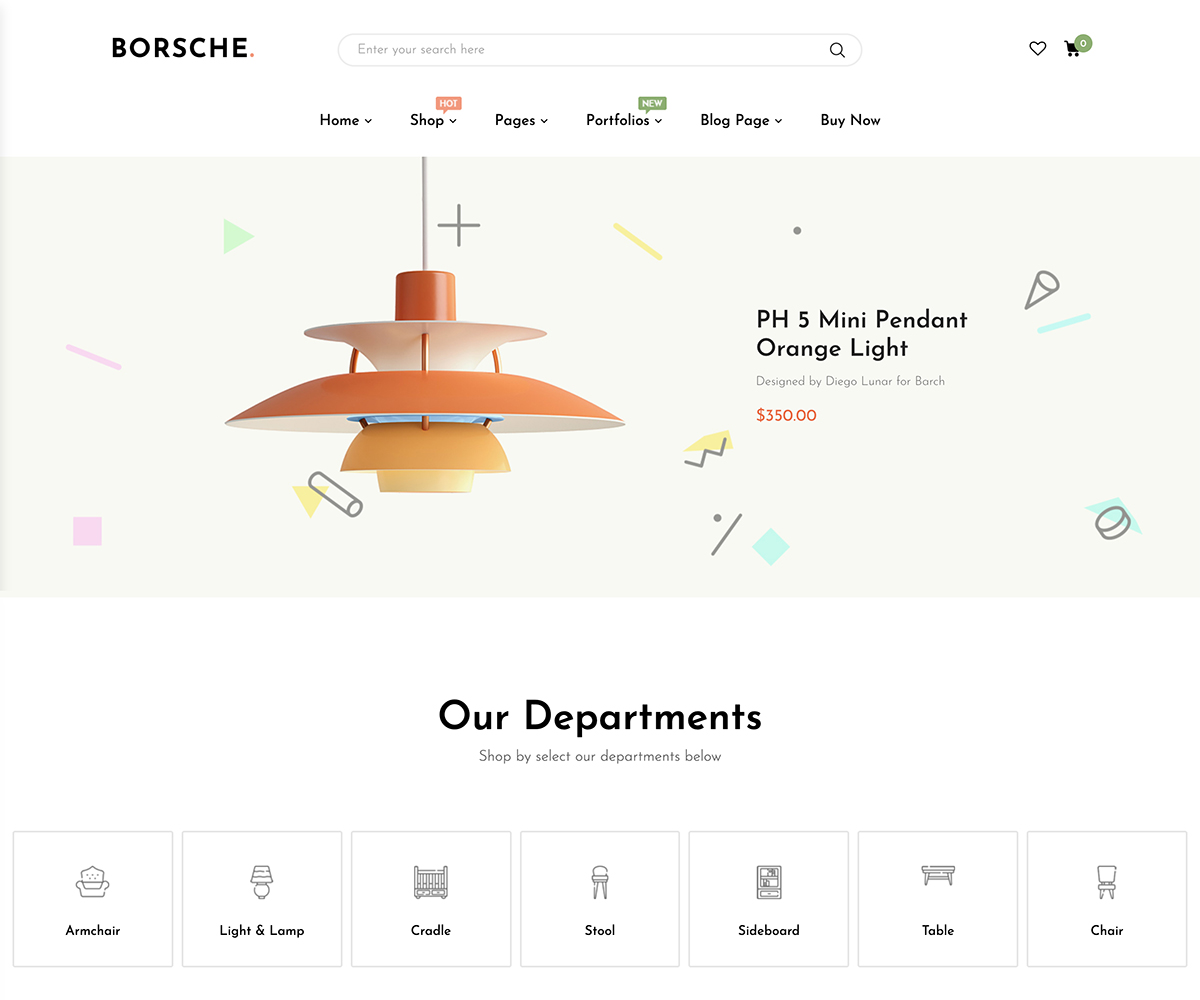
Task: Click 'Shop by select our departments below'
Action: point(600,756)
